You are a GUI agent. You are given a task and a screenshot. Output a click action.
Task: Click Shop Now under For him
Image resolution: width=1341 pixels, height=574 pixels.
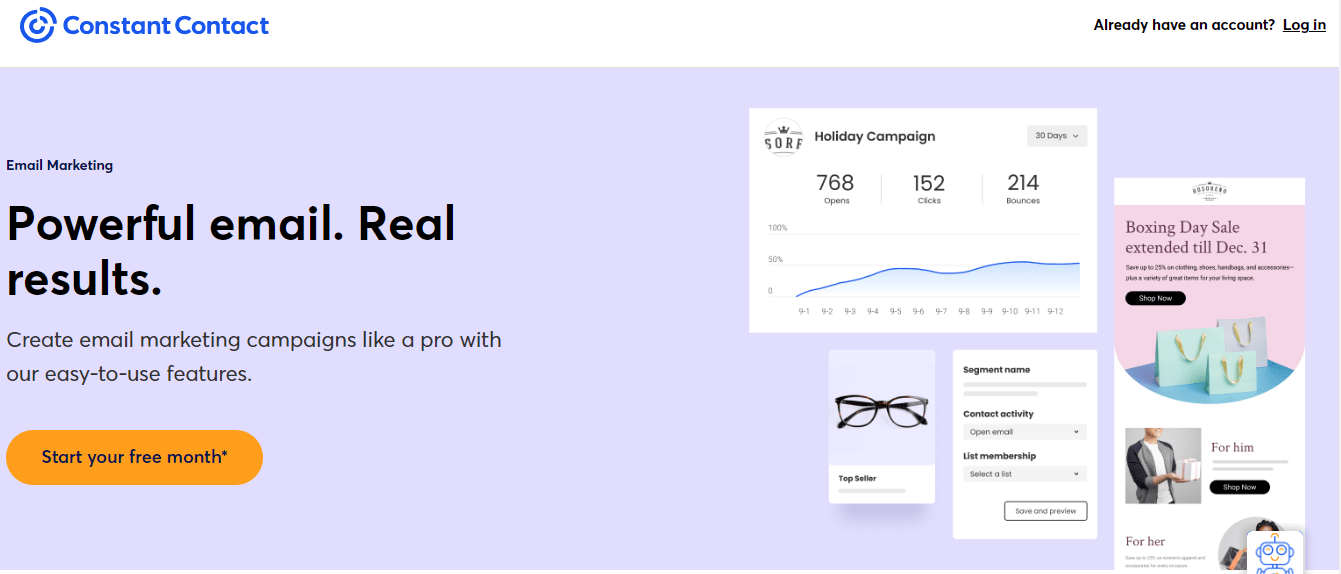click(1239, 487)
